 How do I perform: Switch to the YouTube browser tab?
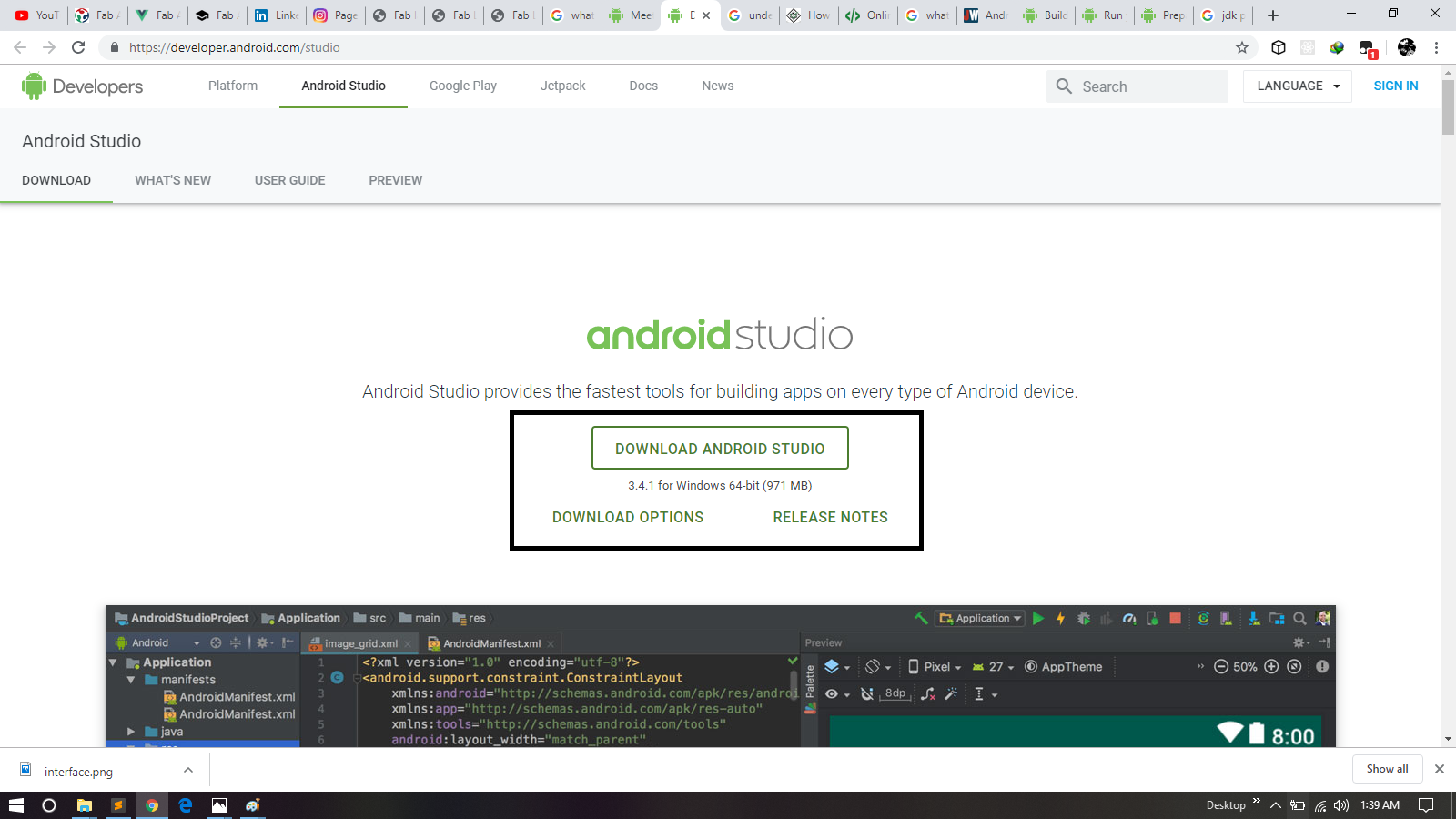(x=36, y=15)
